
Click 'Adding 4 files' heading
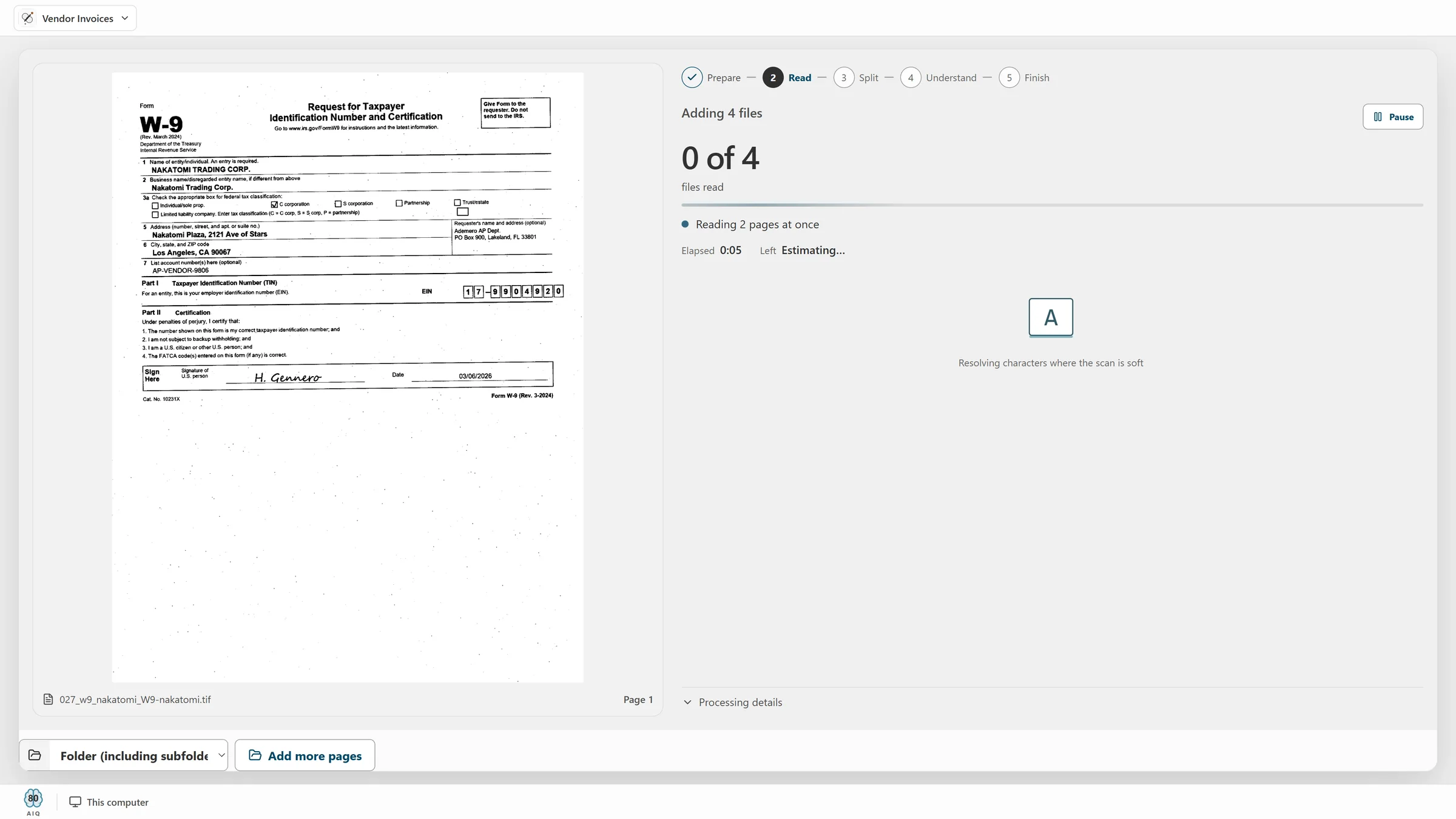pyautogui.click(x=721, y=113)
